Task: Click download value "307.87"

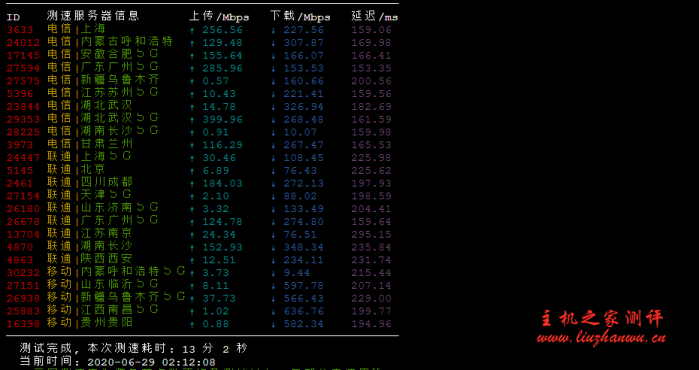Action: (304, 43)
